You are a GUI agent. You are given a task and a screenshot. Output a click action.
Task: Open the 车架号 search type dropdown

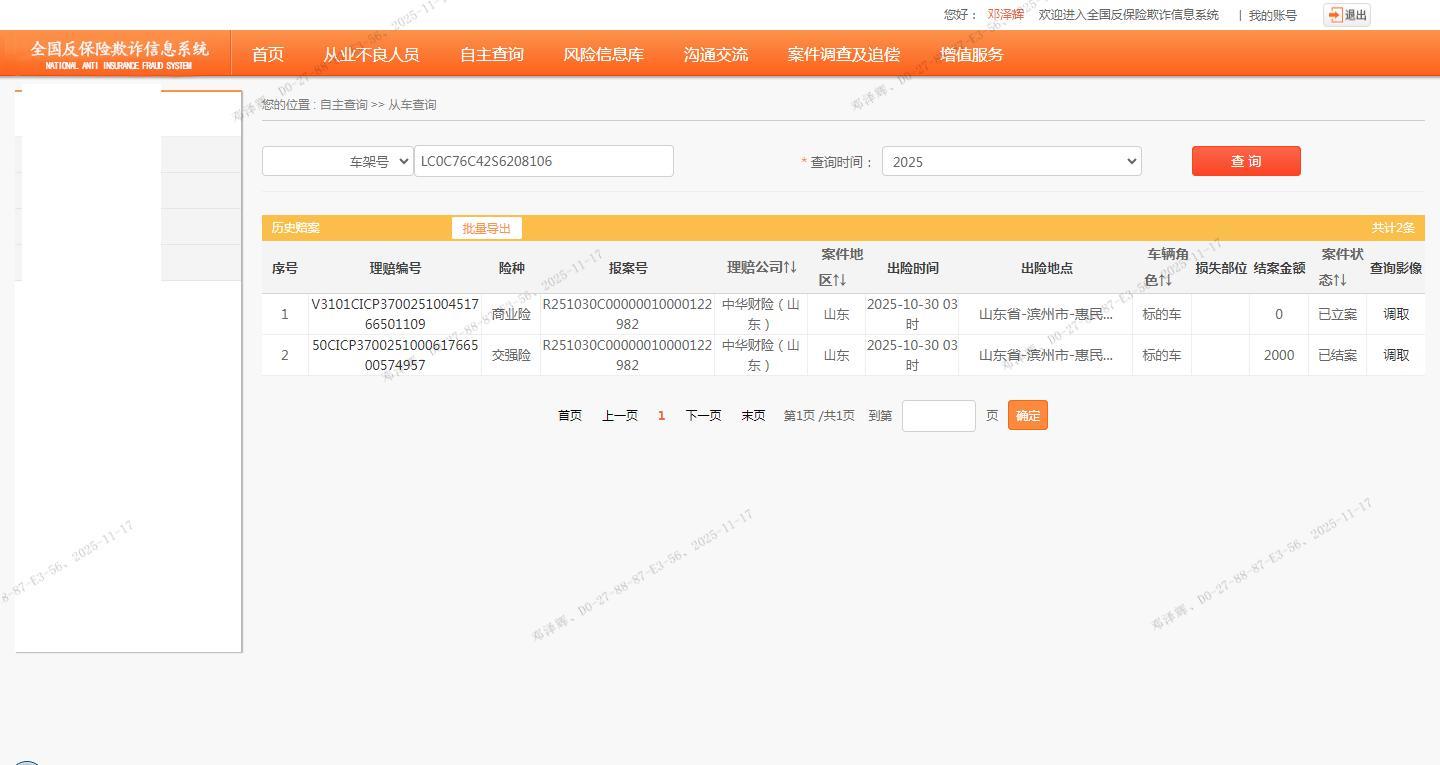pyautogui.click(x=338, y=161)
